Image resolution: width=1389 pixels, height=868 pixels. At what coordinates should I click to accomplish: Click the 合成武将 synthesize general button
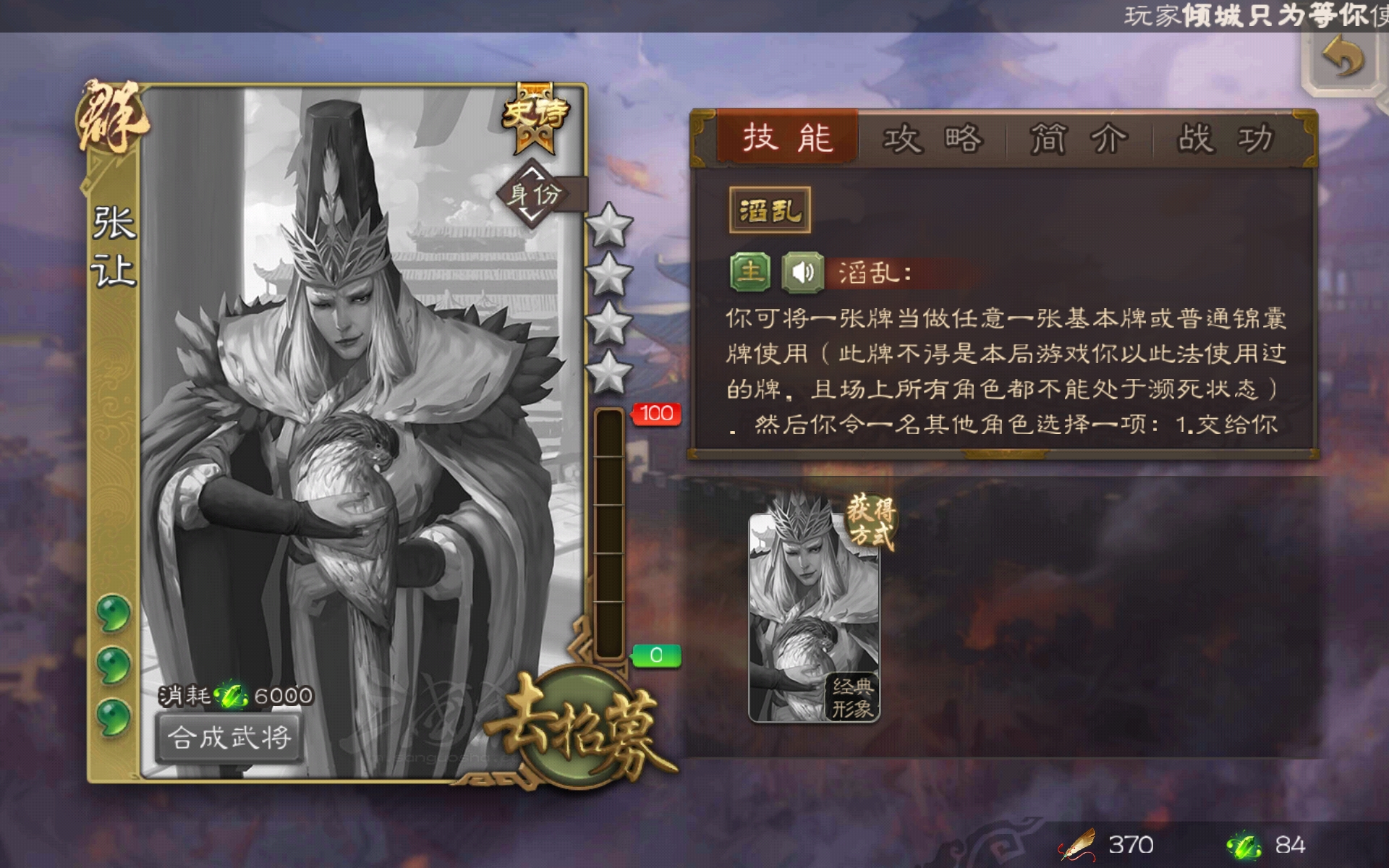[x=229, y=738]
